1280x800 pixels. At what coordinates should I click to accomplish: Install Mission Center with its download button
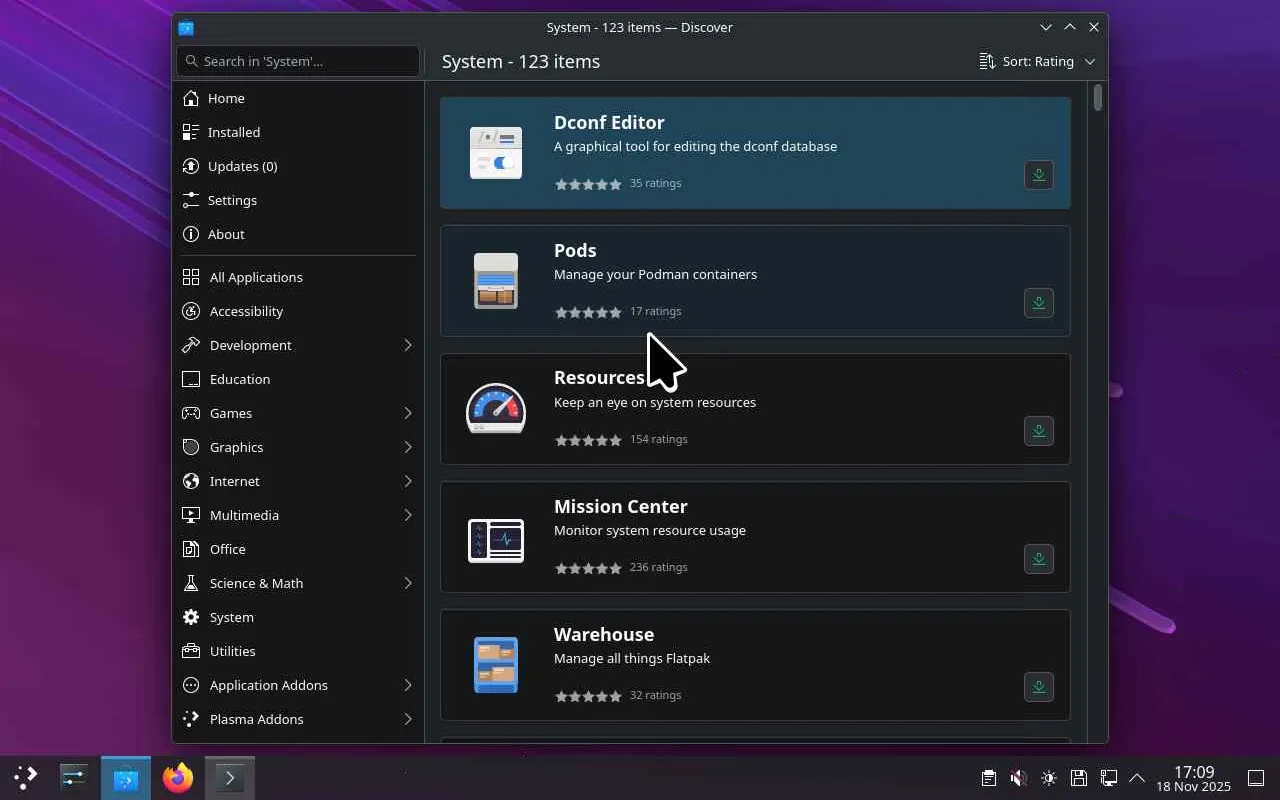pyautogui.click(x=1039, y=559)
